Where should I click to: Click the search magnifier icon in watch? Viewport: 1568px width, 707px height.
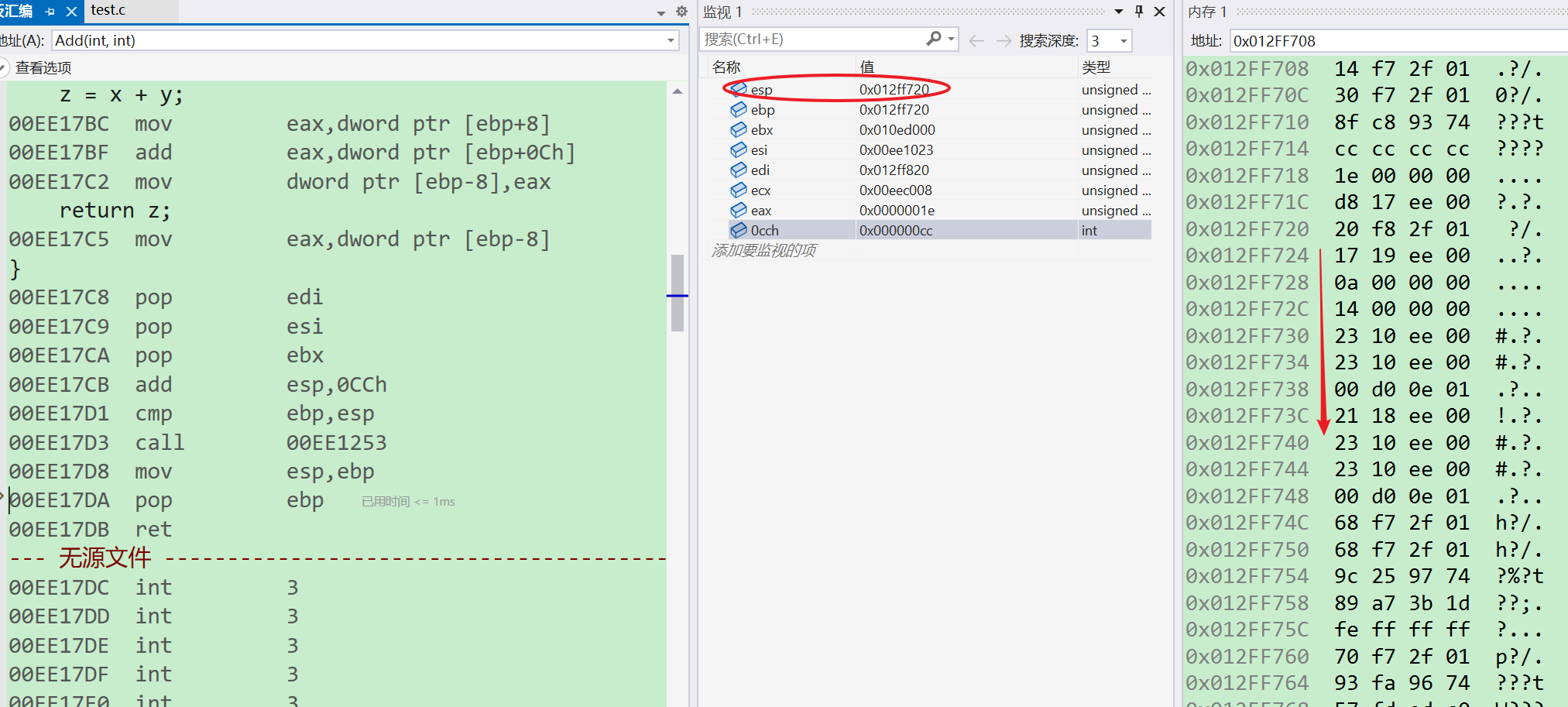(x=934, y=39)
